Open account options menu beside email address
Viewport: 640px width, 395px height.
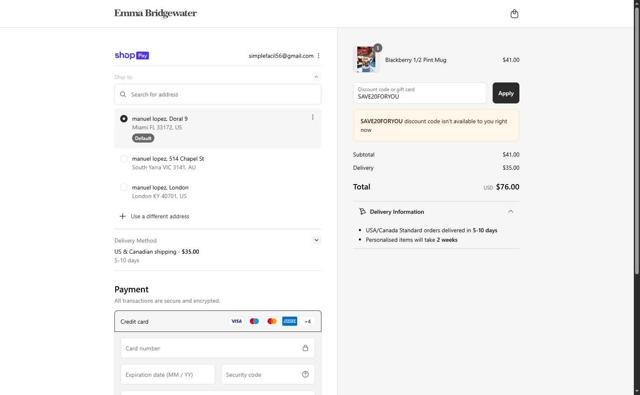click(318, 56)
